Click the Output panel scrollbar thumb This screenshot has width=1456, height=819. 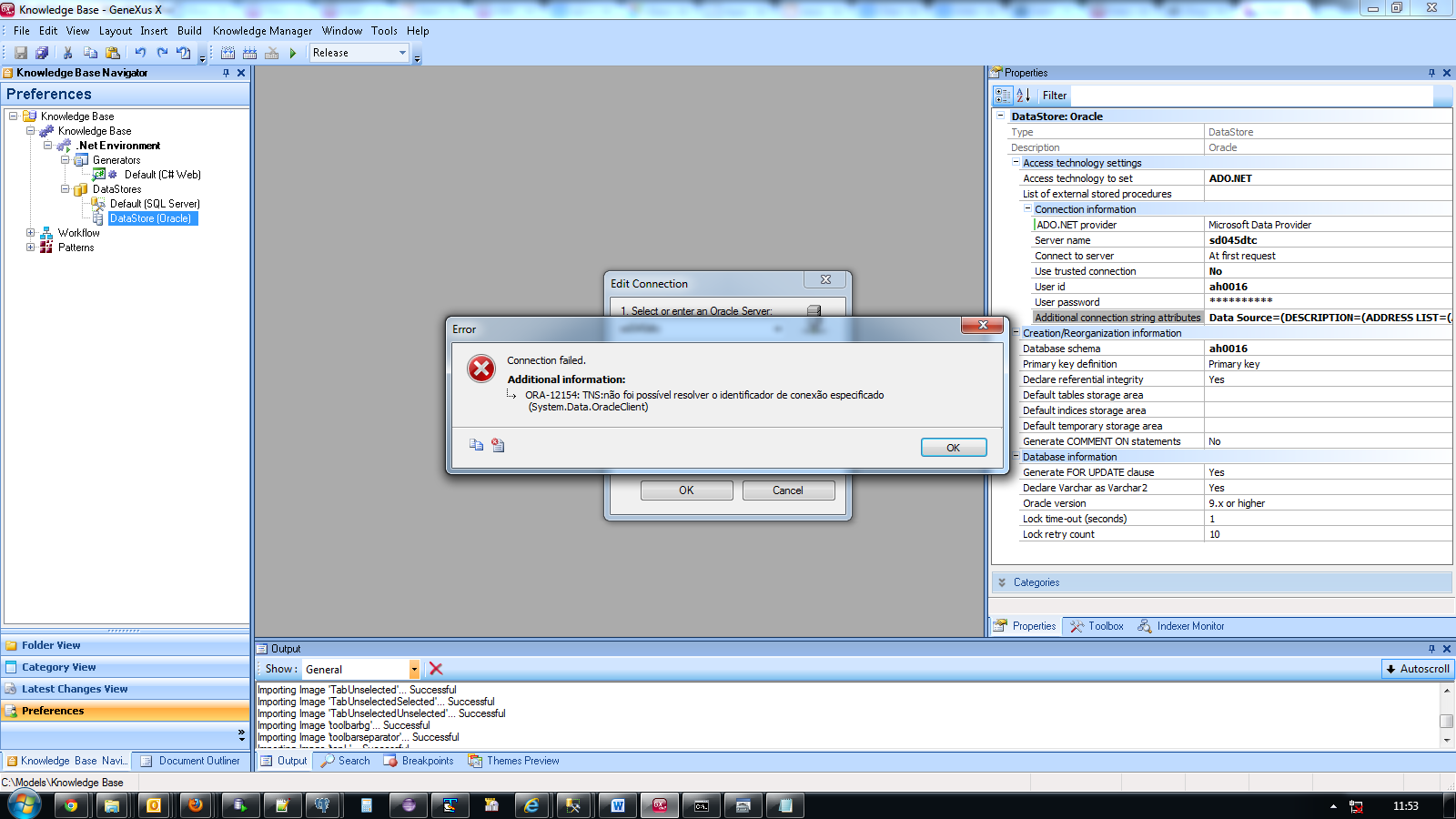tap(1447, 721)
